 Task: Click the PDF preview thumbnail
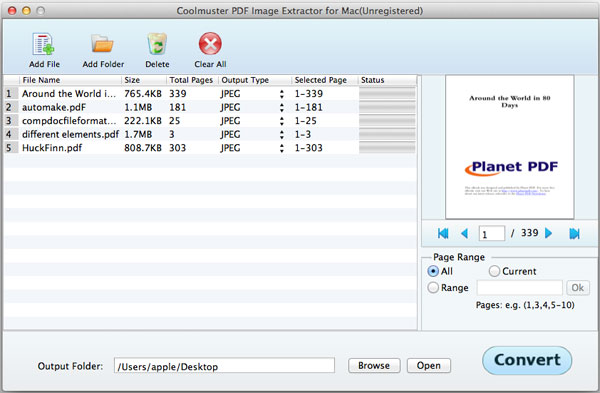(x=509, y=147)
